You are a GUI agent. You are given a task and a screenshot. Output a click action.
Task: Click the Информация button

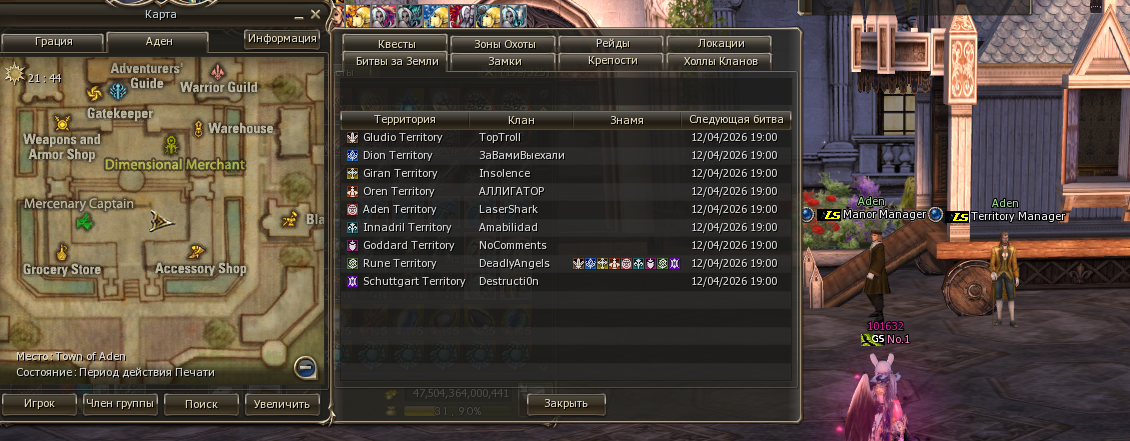(282, 38)
